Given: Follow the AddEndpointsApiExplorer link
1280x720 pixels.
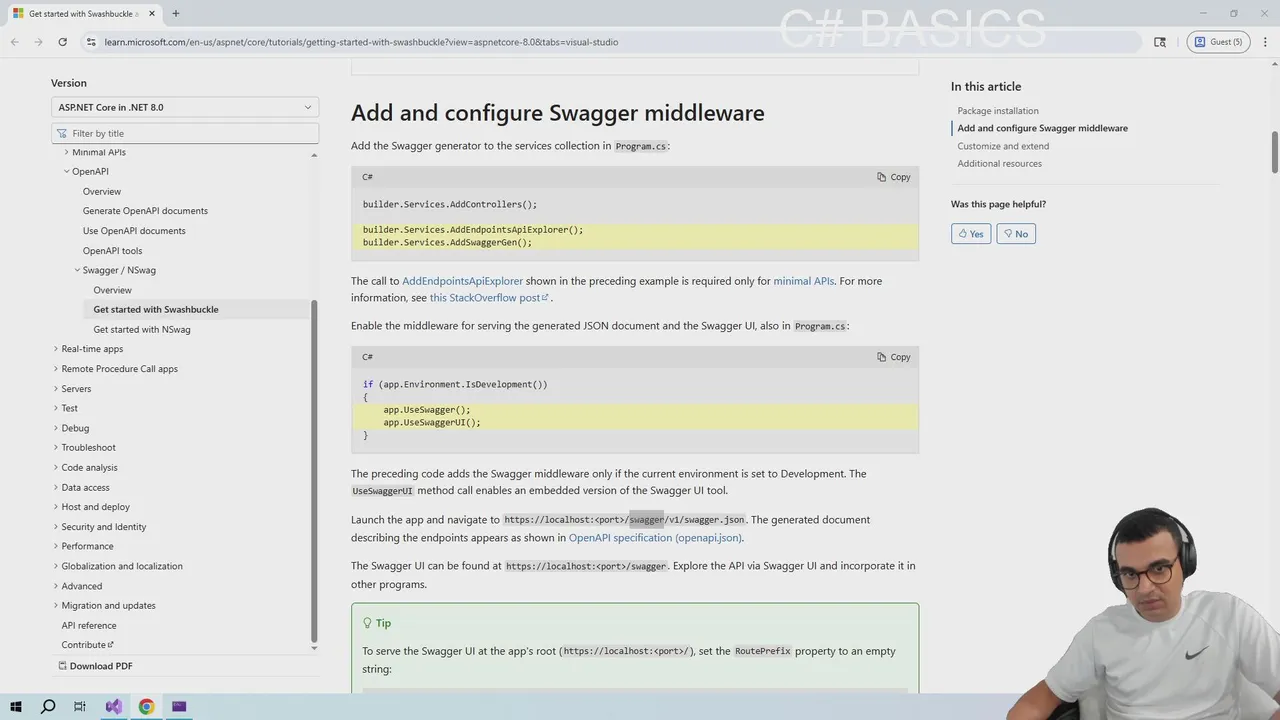Looking at the screenshot, I should pyautogui.click(x=462, y=281).
